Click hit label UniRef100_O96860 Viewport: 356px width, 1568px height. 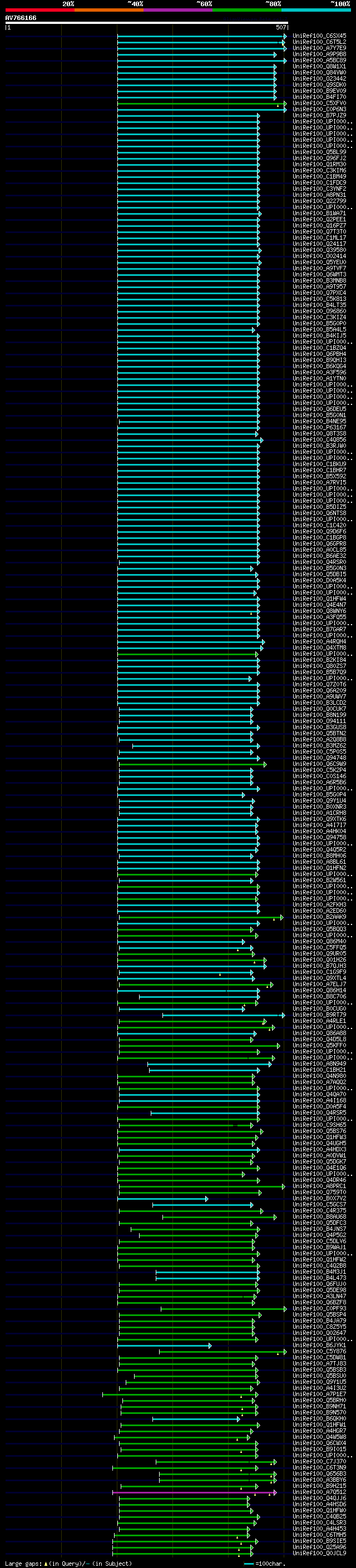click(x=319, y=311)
